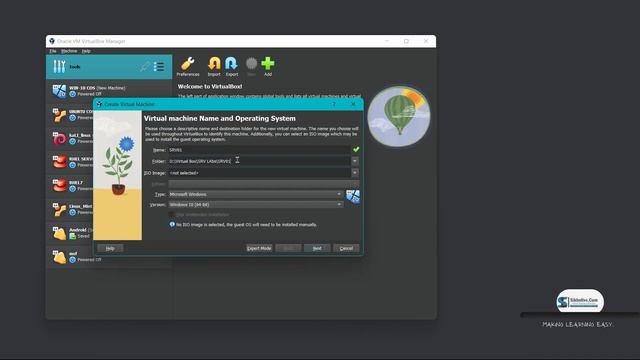Image resolution: width=640 pixels, height=360 pixels.
Task: Open the disabled Edition dropdown
Action: tap(263, 184)
